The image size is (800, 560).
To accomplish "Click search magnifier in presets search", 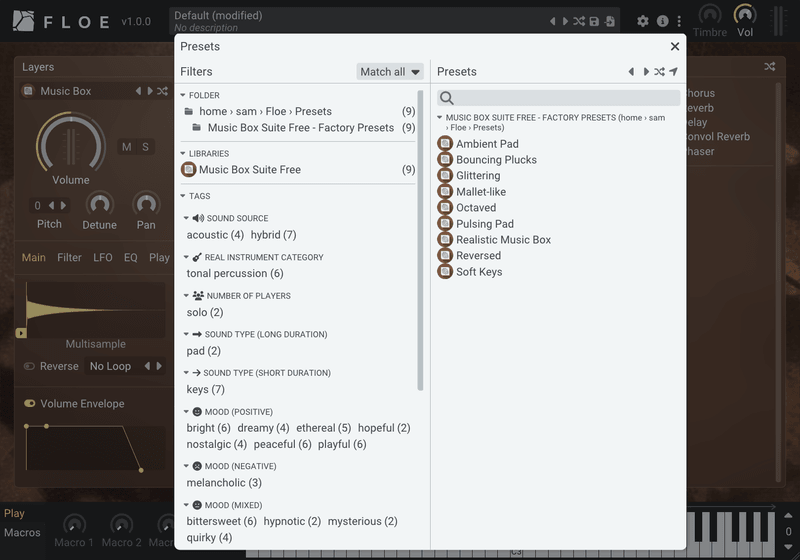I will pos(446,98).
